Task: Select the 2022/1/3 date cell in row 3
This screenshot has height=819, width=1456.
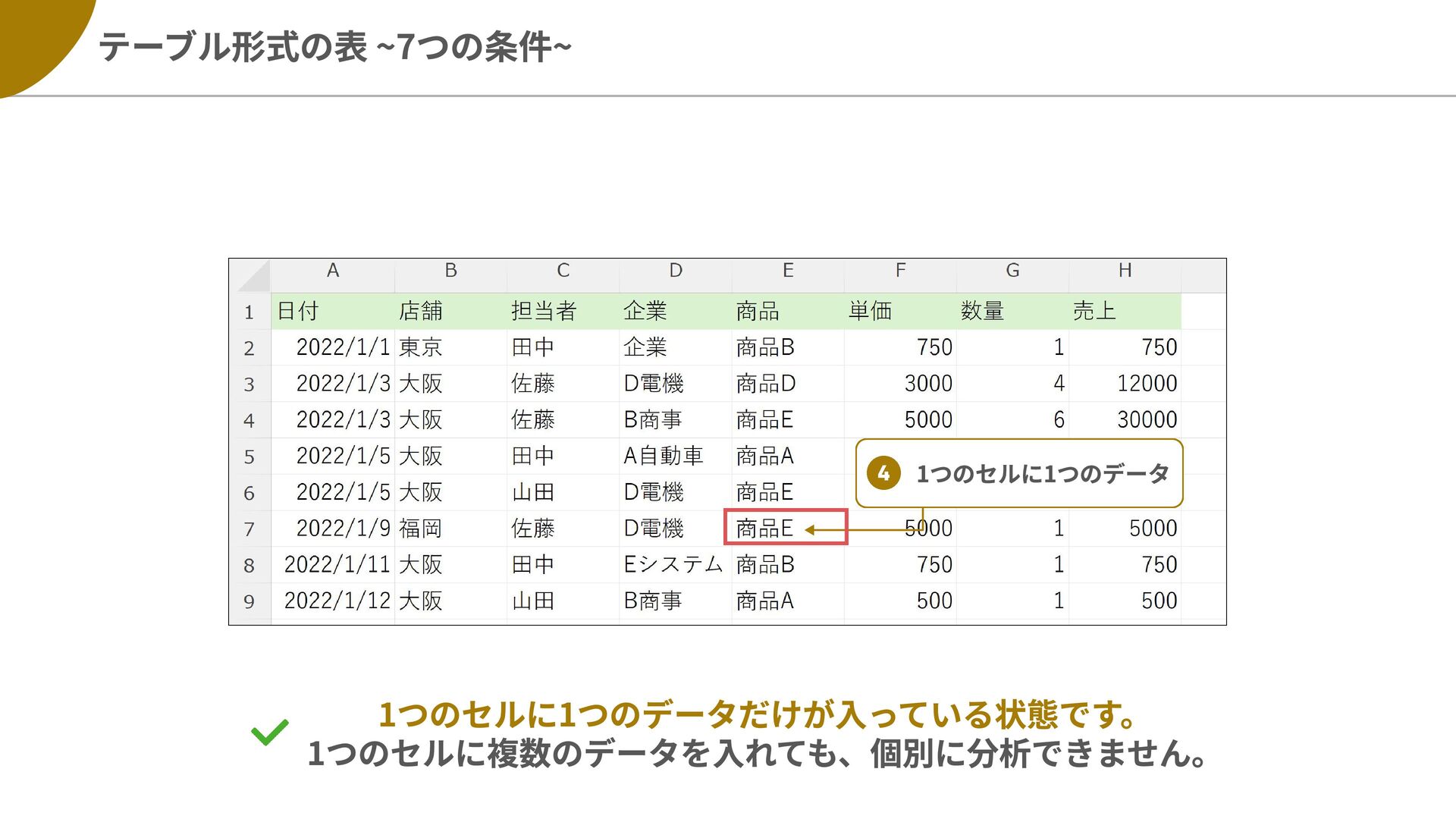Action: coord(332,384)
